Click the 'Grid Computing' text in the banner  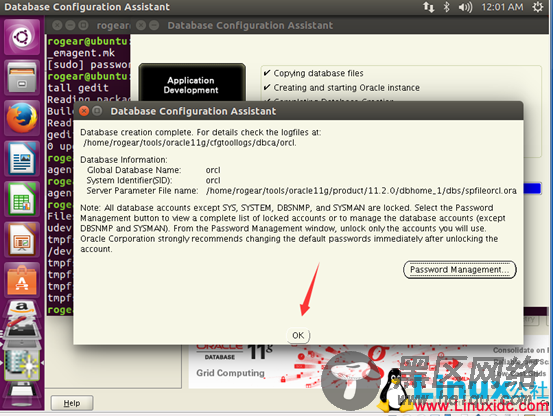click(x=230, y=373)
